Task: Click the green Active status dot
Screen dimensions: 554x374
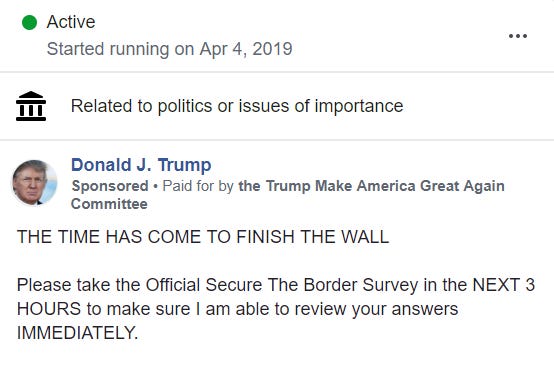Action: (x=29, y=23)
